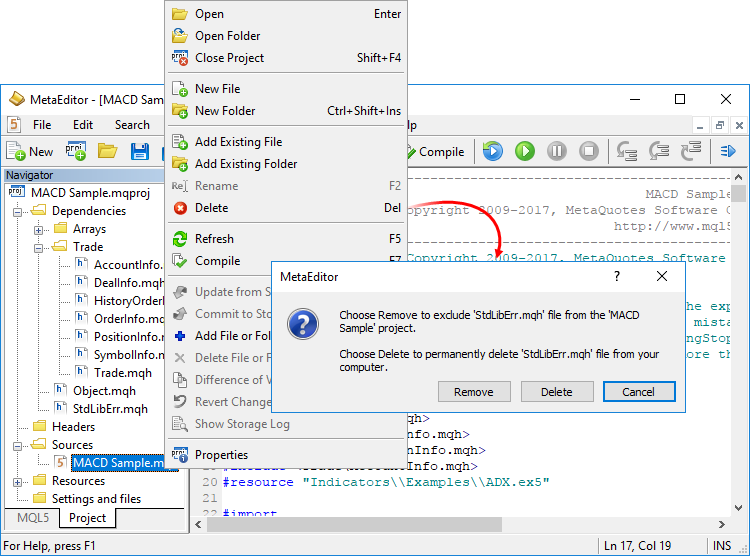This screenshot has width=750, height=556.
Task: Choose Open in the context menu
Action: tap(286, 14)
